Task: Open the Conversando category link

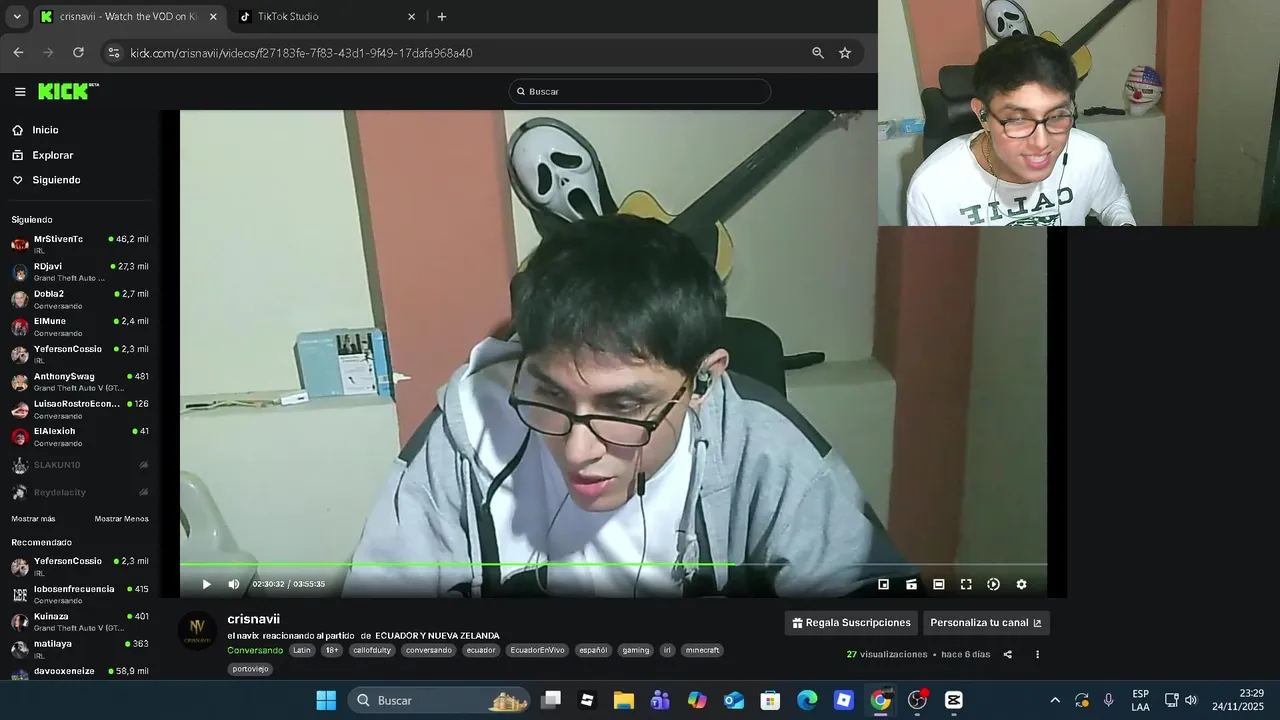Action: click(255, 650)
